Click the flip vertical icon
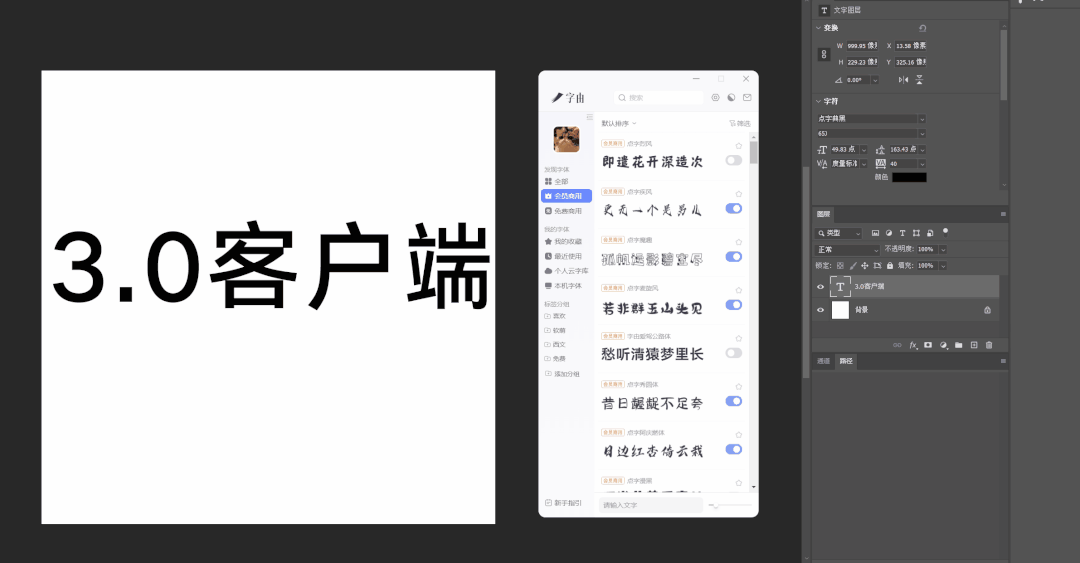Image resolution: width=1080 pixels, height=563 pixels. click(x=919, y=80)
